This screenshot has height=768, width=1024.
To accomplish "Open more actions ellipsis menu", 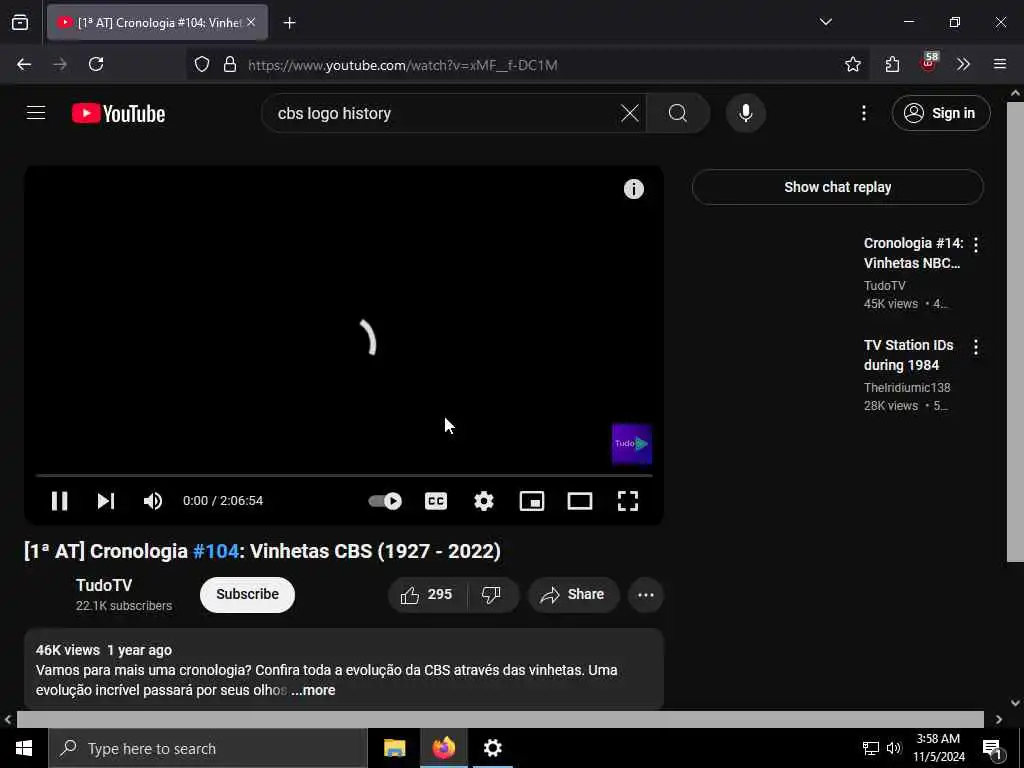I will pyautogui.click(x=646, y=594).
